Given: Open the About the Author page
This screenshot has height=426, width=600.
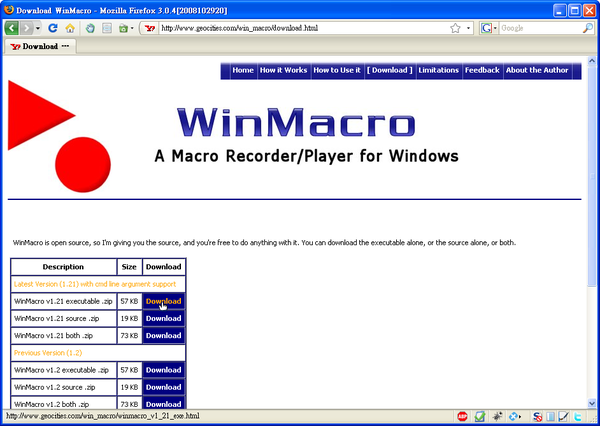Looking at the screenshot, I should coord(537,70).
